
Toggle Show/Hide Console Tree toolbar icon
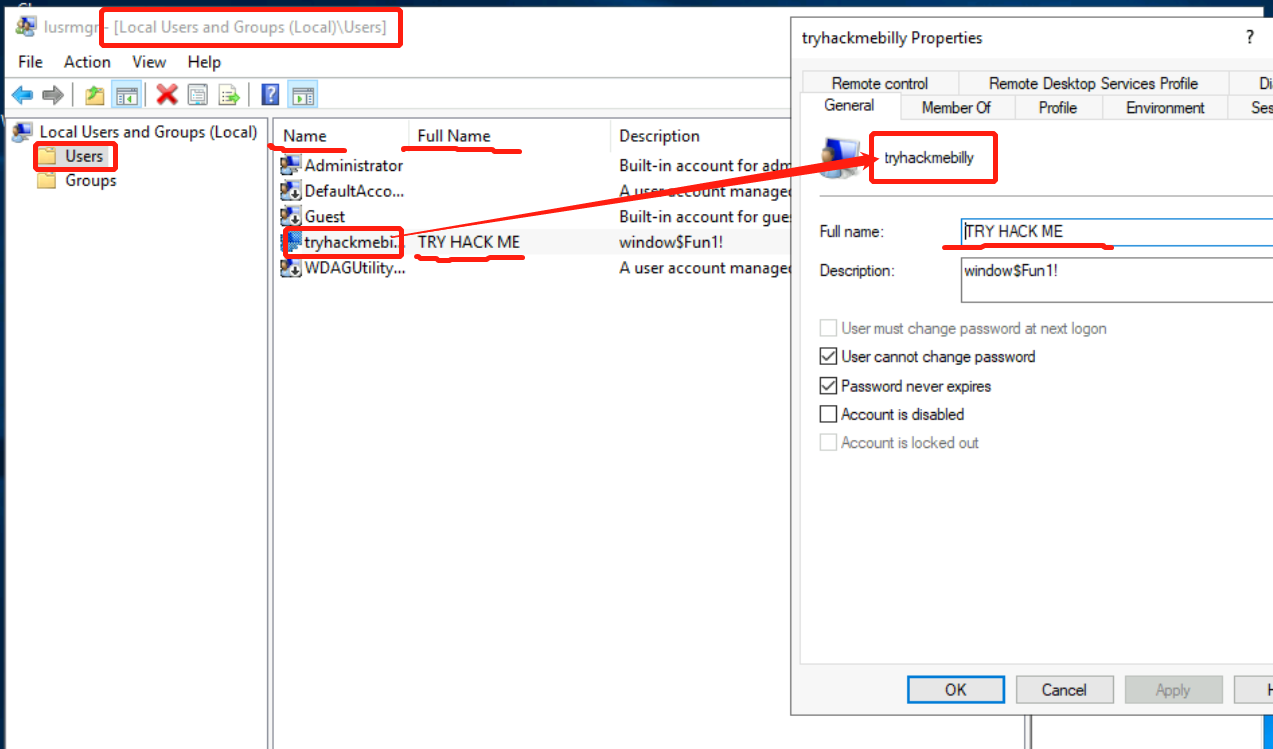click(126, 95)
